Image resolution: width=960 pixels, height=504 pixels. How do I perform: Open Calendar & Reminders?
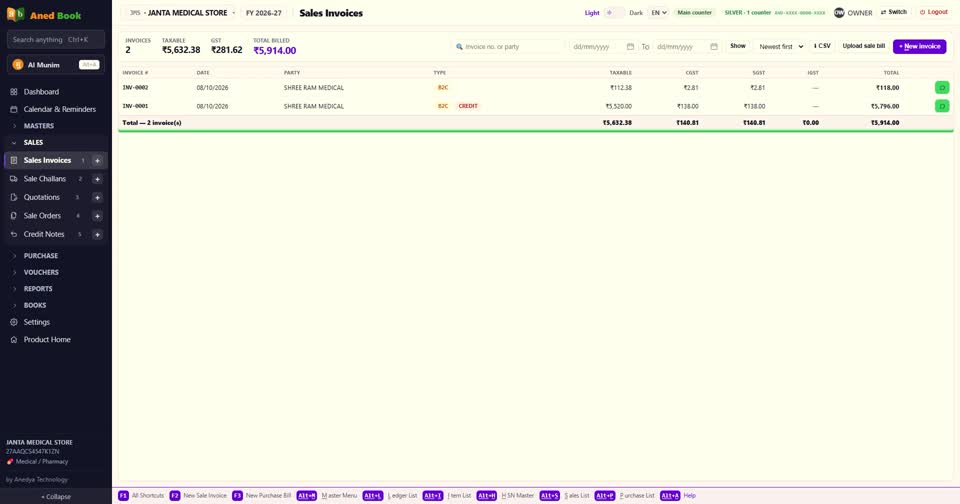point(59,109)
